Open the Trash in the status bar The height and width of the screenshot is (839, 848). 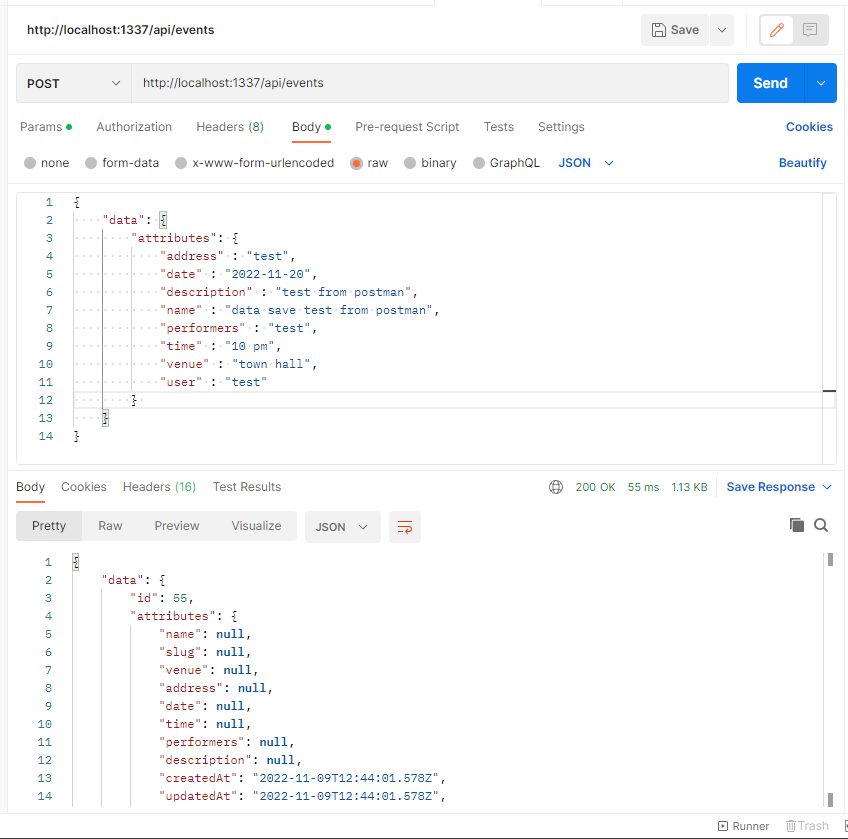807,826
